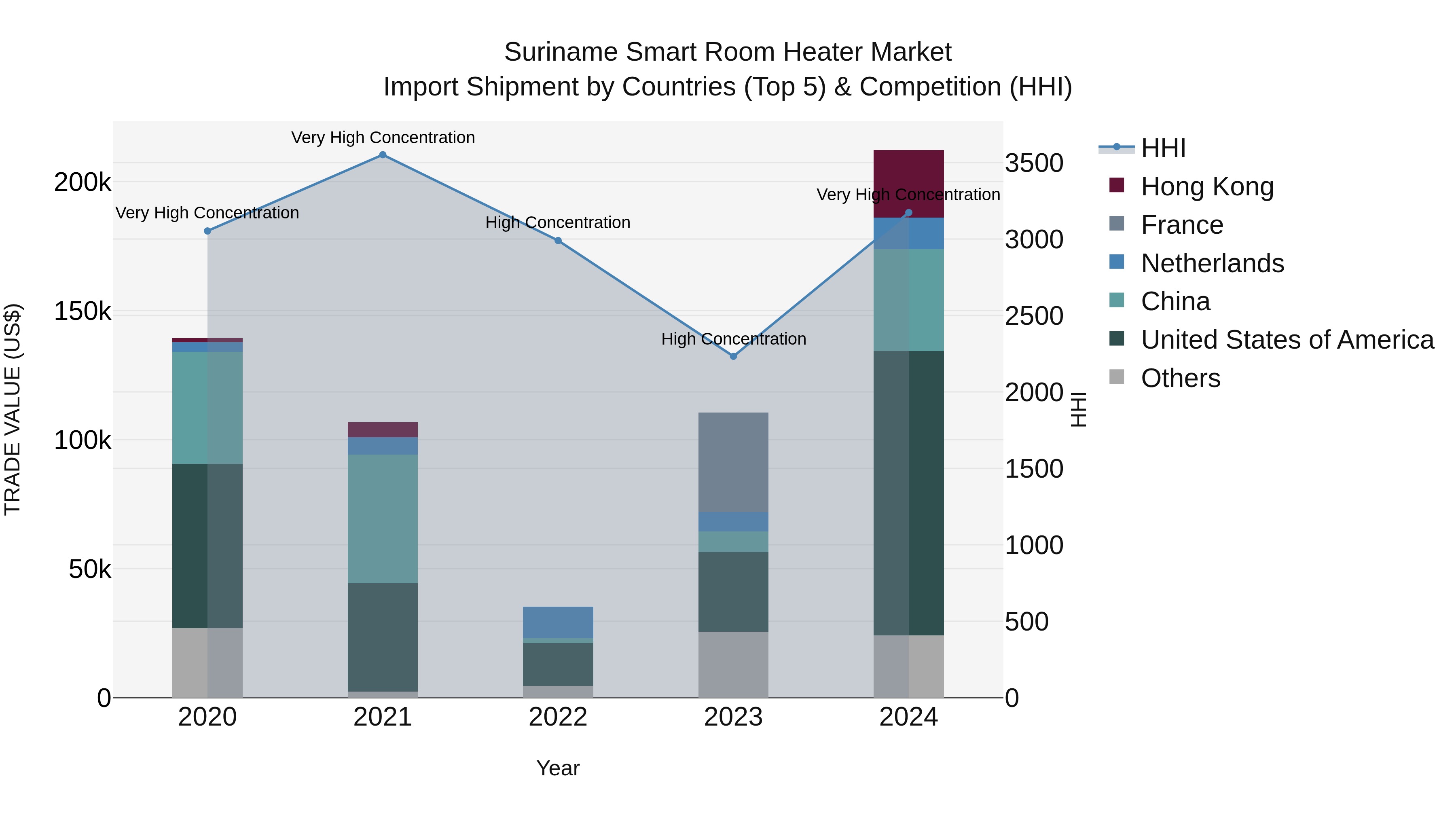Screen dimensions: 1456x819
Task: Toggle Netherlands series in legend
Action: pos(1197,263)
